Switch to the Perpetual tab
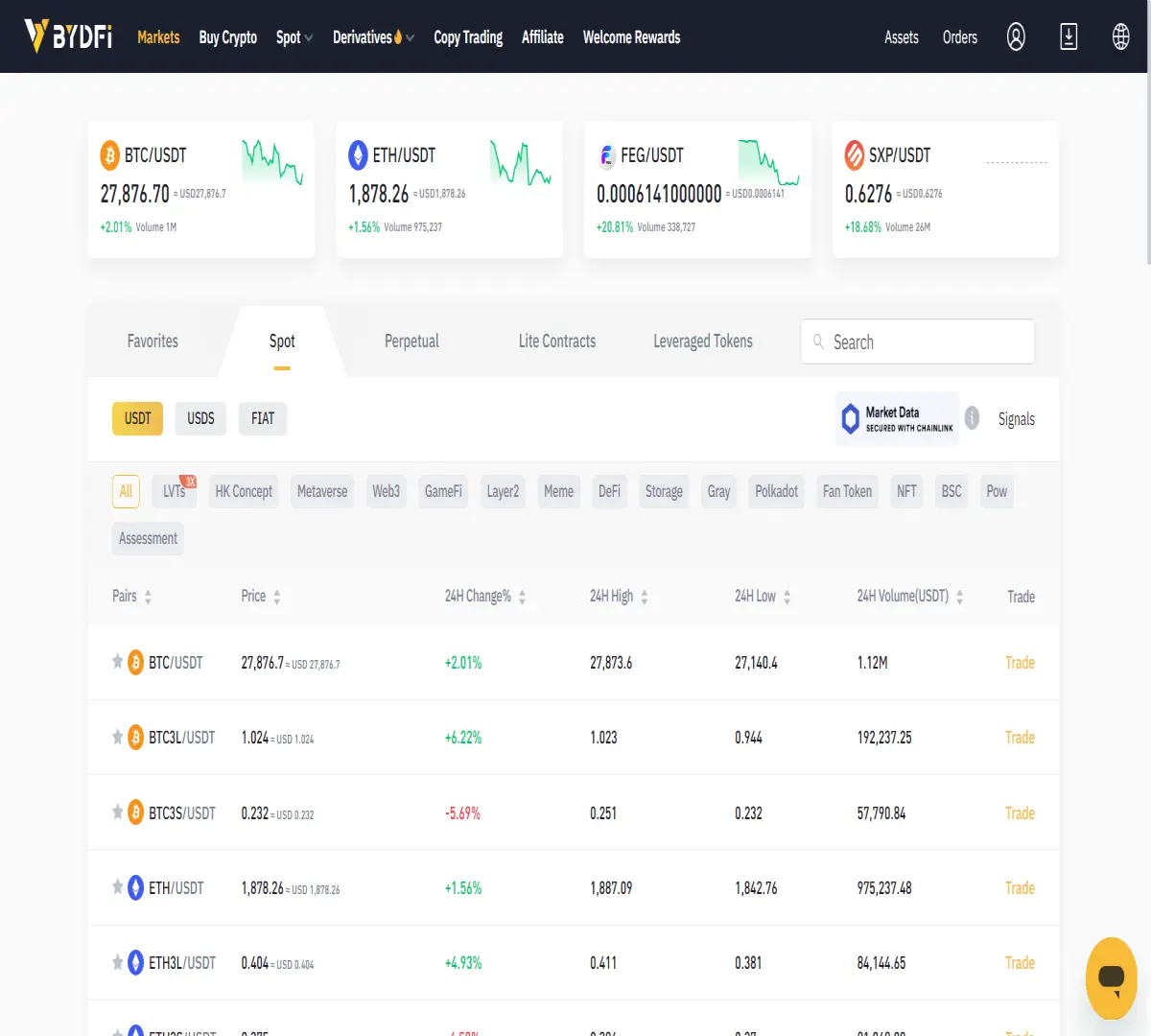The image size is (1151, 1036). 411,341
